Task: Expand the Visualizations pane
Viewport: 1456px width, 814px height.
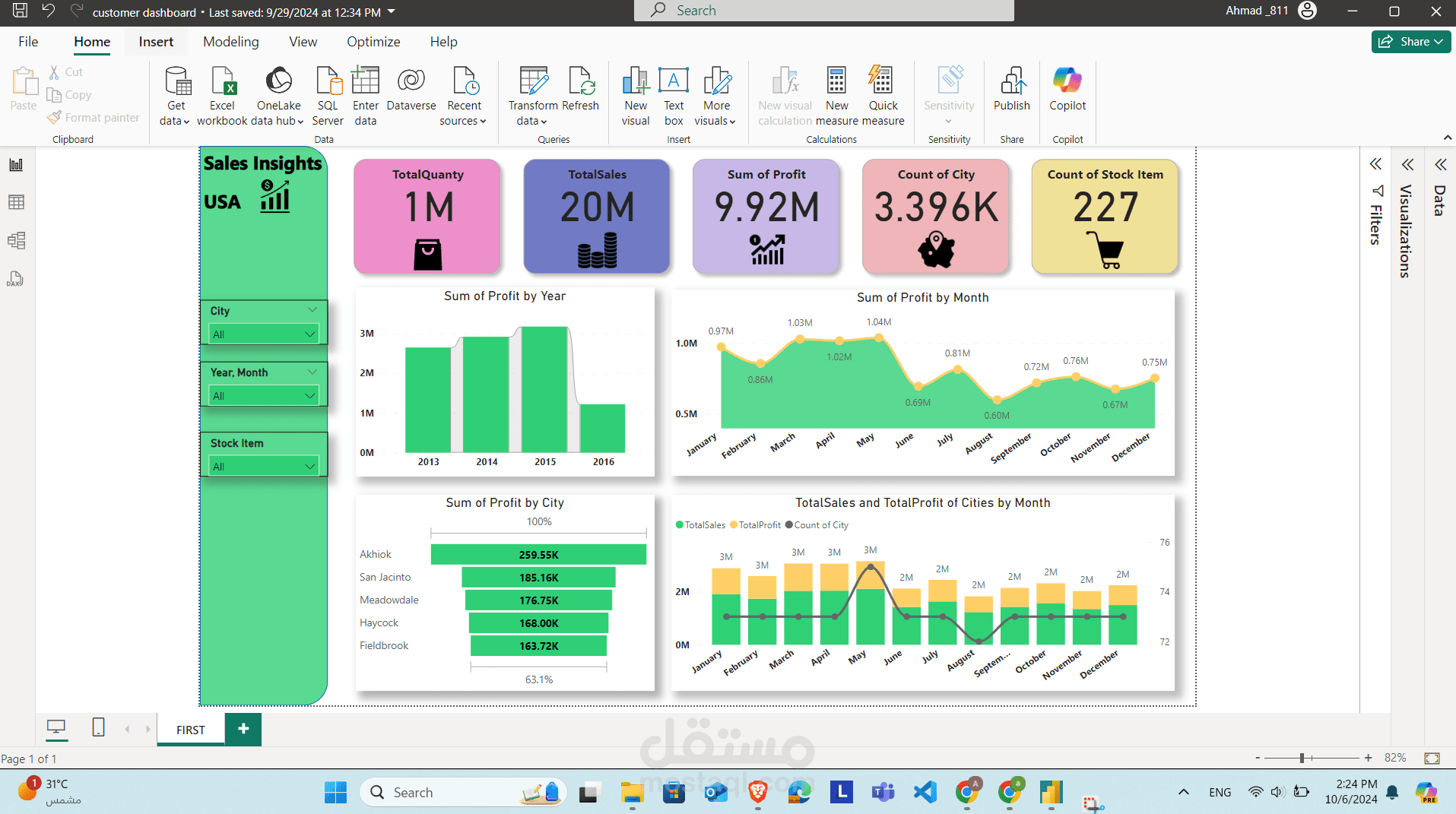Action: (x=1407, y=164)
